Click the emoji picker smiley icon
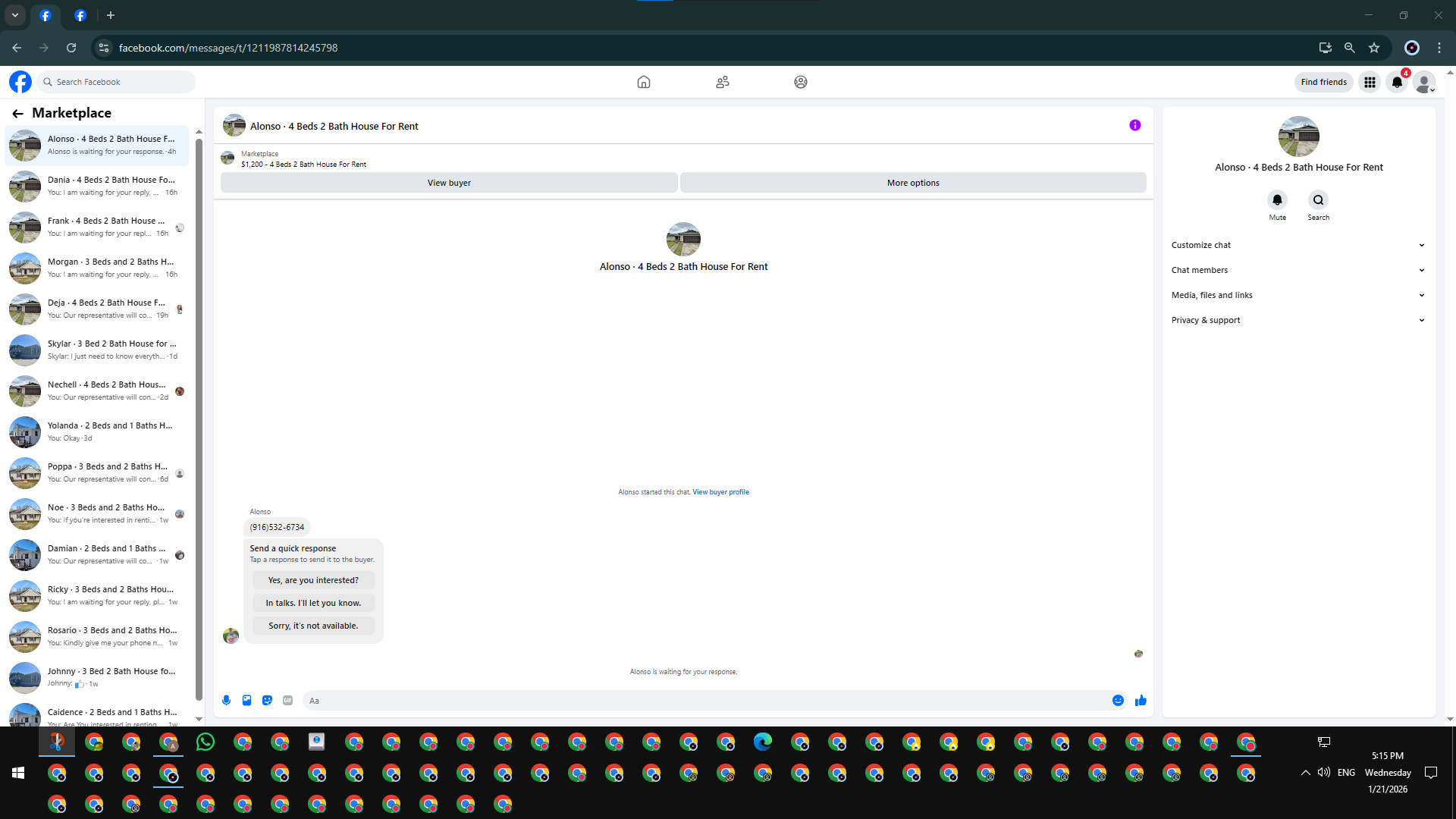The height and width of the screenshot is (819, 1456). pyautogui.click(x=1118, y=701)
